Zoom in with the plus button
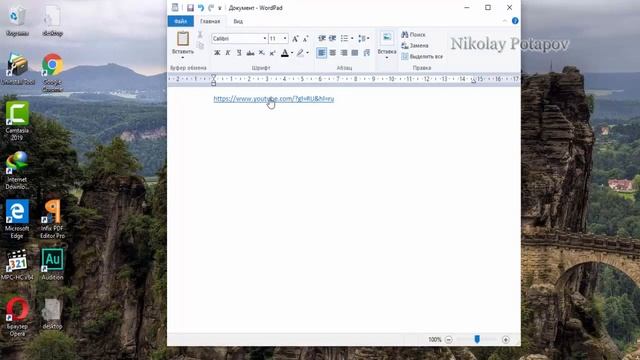Image resolution: width=640 pixels, height=360 pixels. point(506,340)
